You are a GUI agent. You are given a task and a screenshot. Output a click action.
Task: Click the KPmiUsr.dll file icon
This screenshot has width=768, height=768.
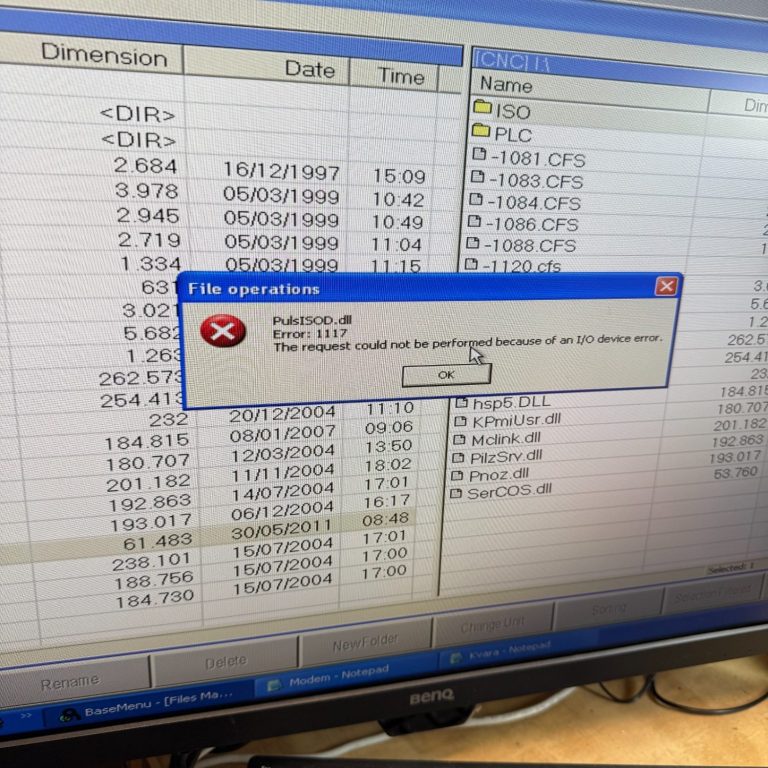coord(460,421)
